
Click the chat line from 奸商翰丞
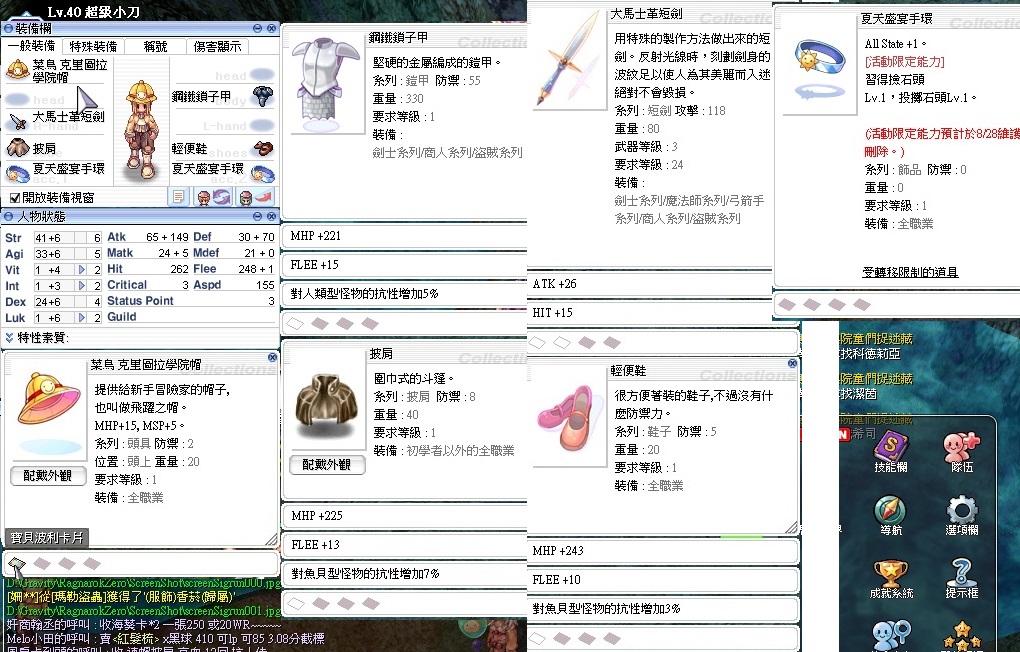point(144,625)
